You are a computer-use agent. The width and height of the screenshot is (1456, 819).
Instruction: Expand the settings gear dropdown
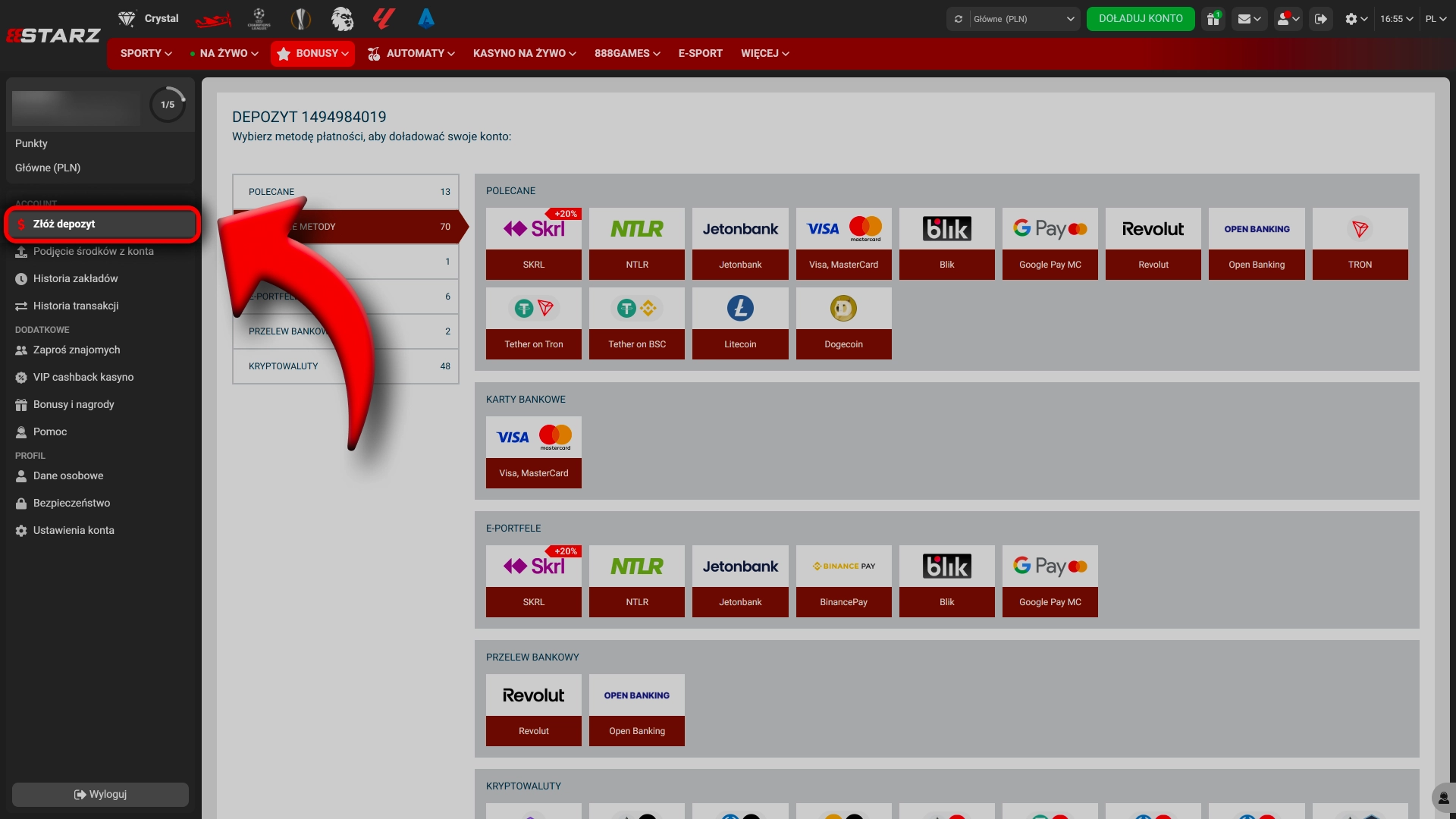1356,19
